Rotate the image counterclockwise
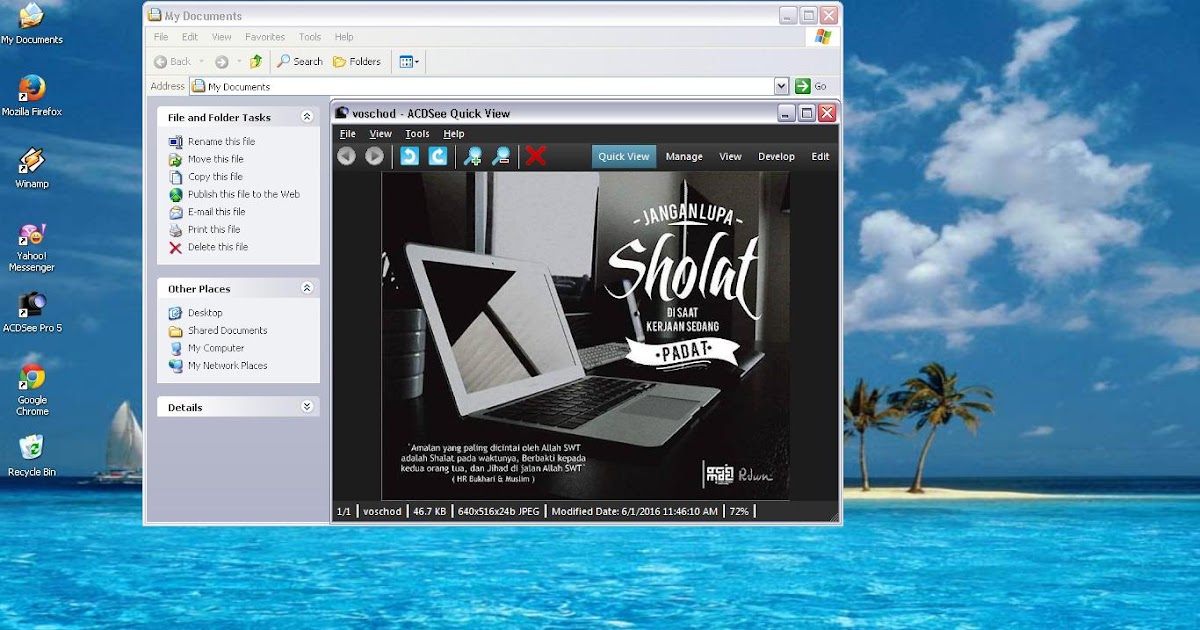Viewport: 1200px width, 630px height. click(411, 156)
